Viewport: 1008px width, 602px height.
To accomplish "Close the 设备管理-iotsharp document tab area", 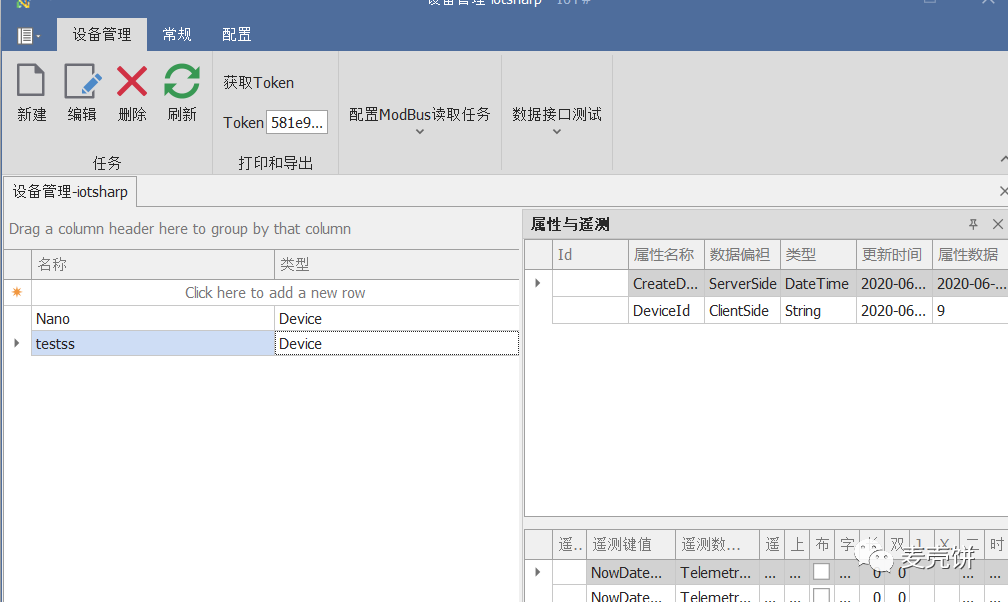I will point(1003,191).
